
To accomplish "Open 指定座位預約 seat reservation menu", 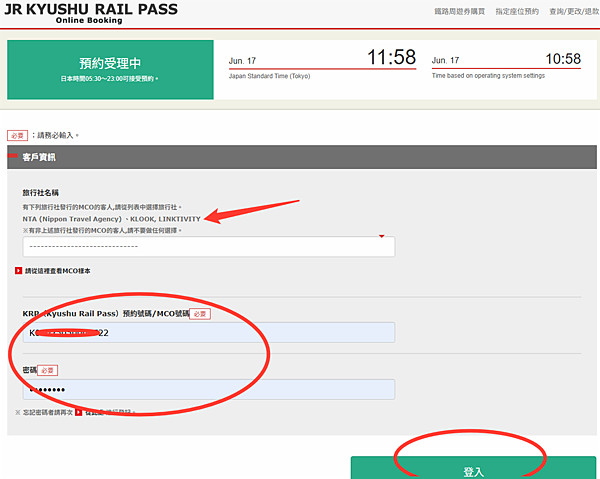I will [517, 11].
